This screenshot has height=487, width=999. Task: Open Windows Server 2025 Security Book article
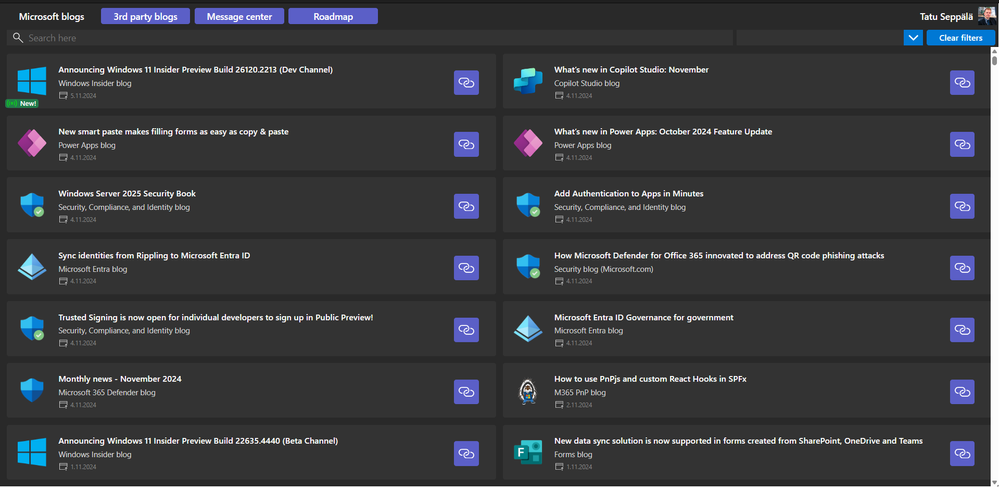pos(127,193)
